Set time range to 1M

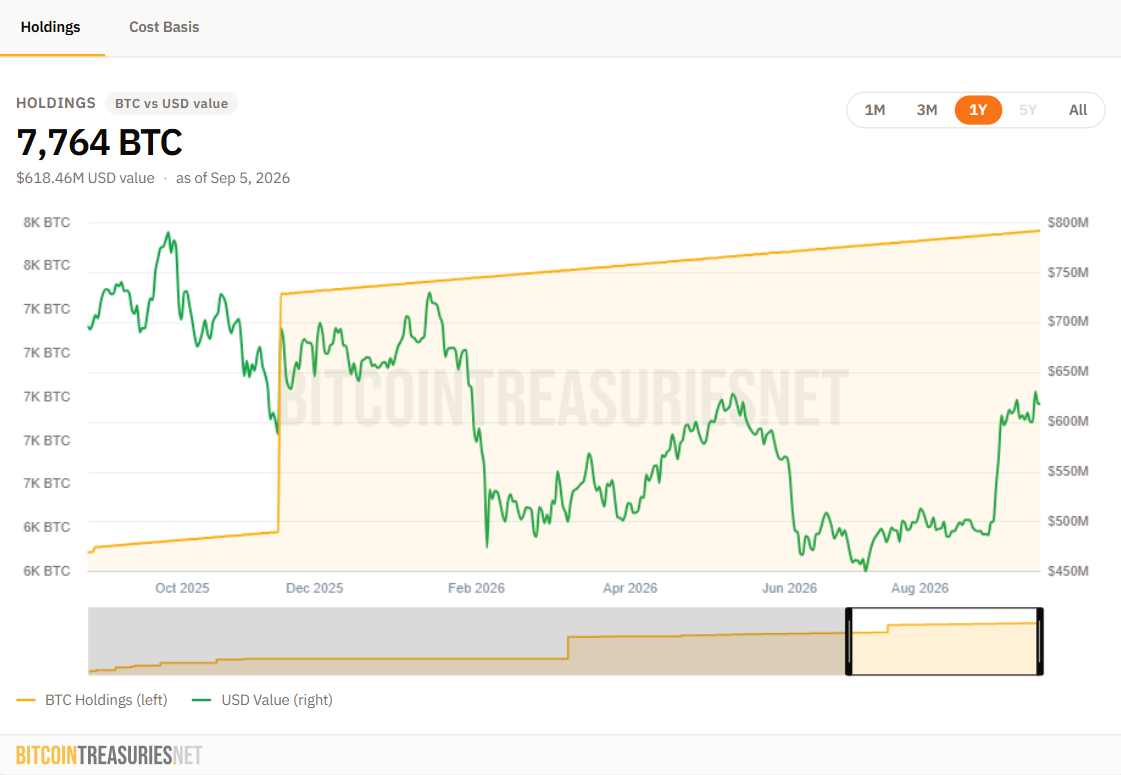874,110
